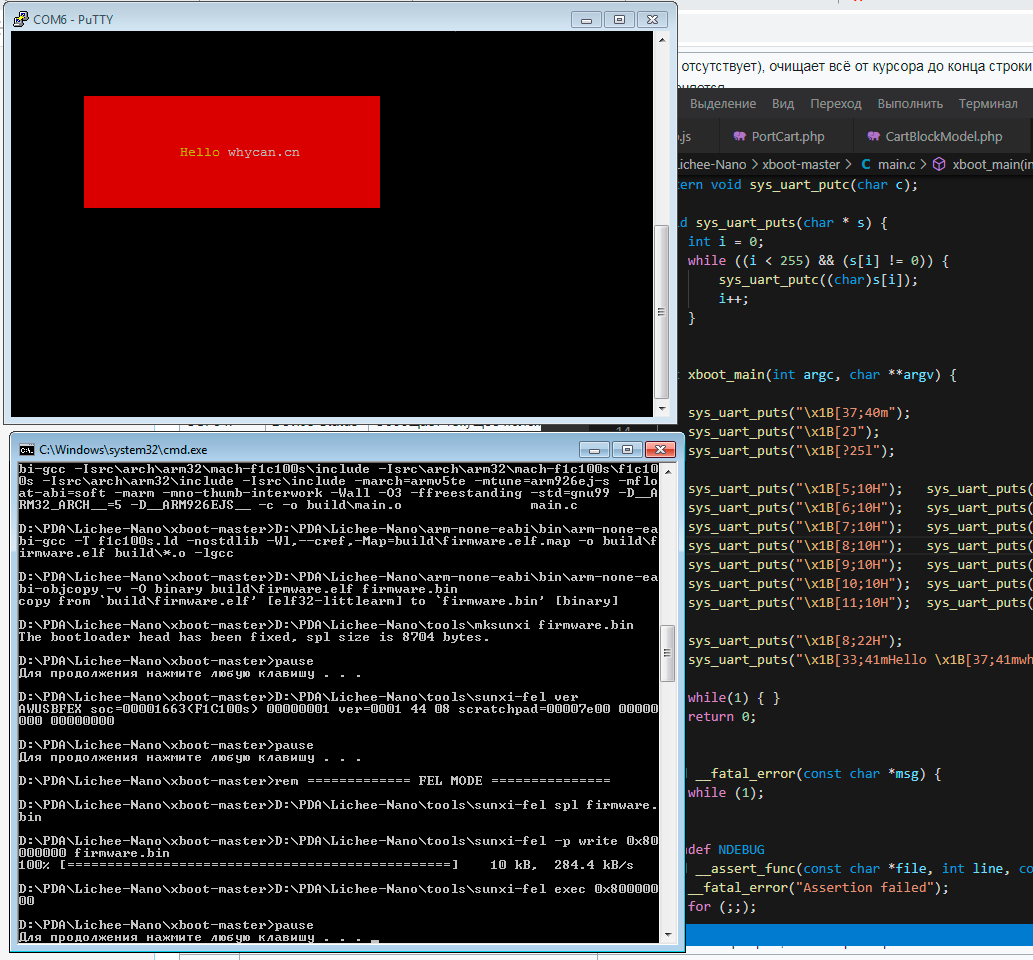
Task: Maximize the cmd.exe window
Action: (x=627, y=449)
